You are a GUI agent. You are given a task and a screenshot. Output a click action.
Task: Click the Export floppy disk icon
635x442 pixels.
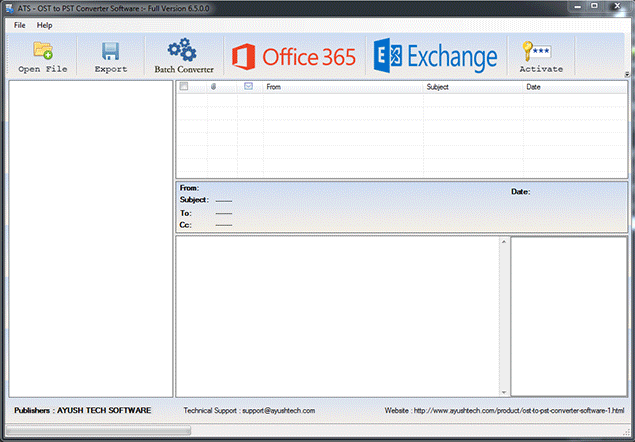click(110, 50)
